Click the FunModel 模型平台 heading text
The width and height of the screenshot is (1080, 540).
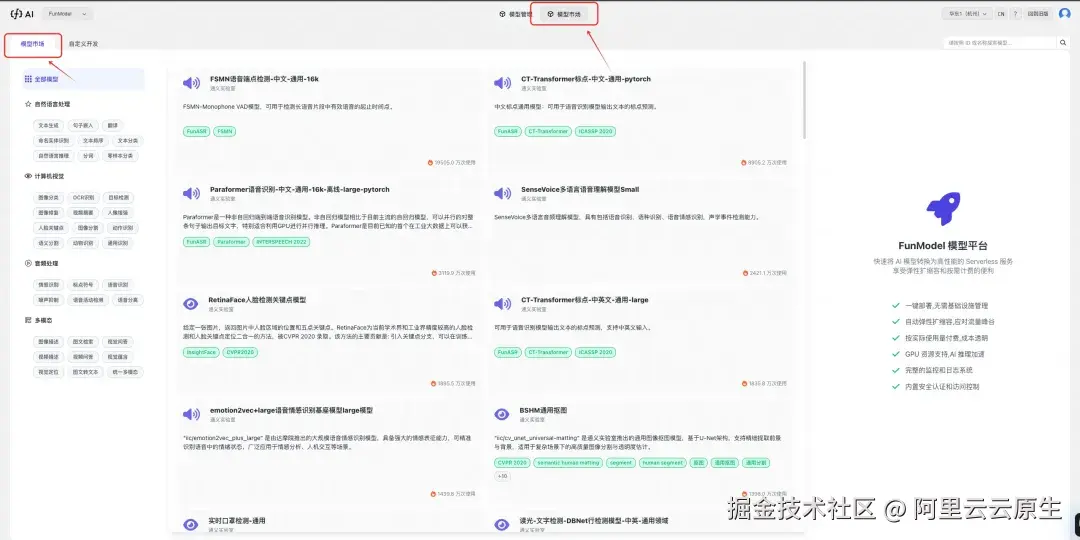[943, 245]
